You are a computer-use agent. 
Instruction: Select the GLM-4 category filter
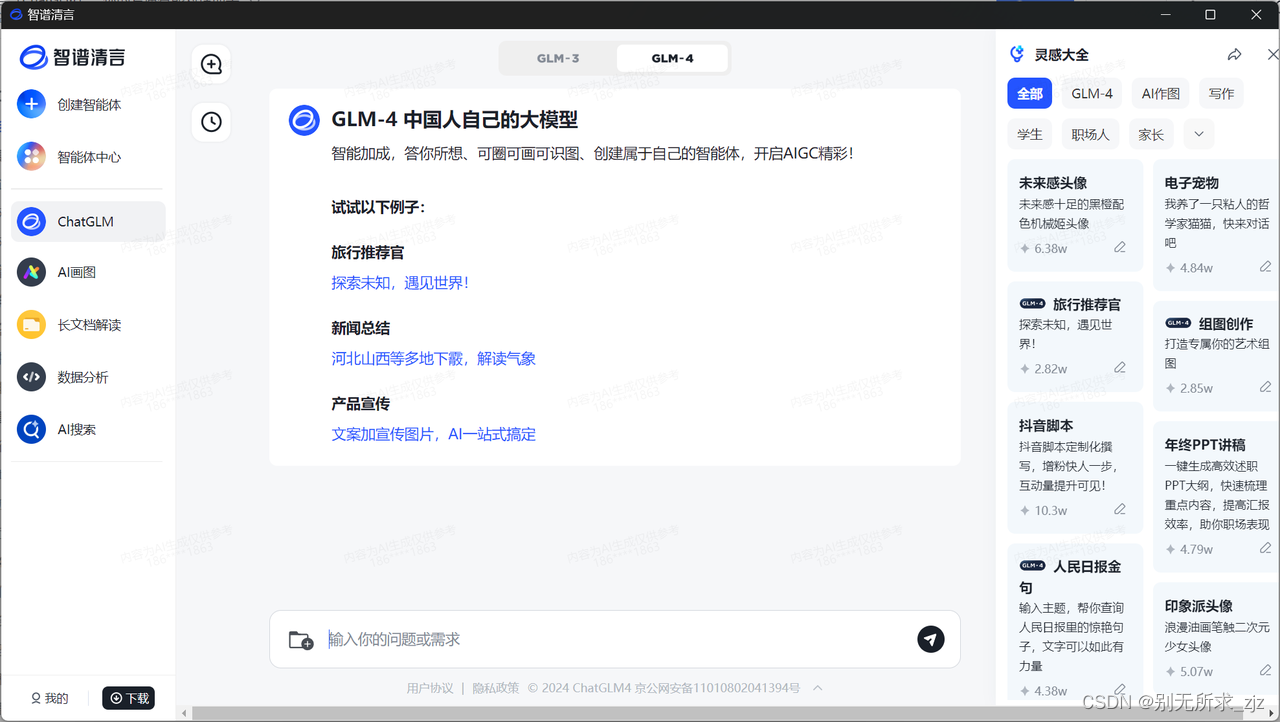point(1092,93)
